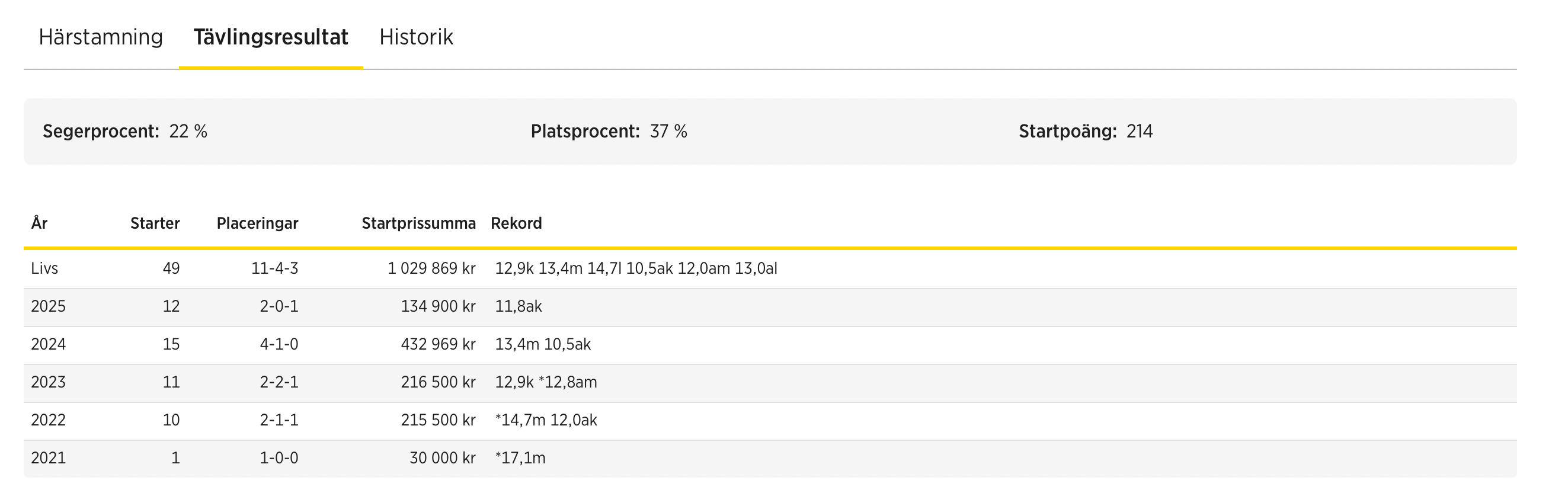Select the Livs row label
This screenshot has height=493, width=1568.
[x=44, y=268]
